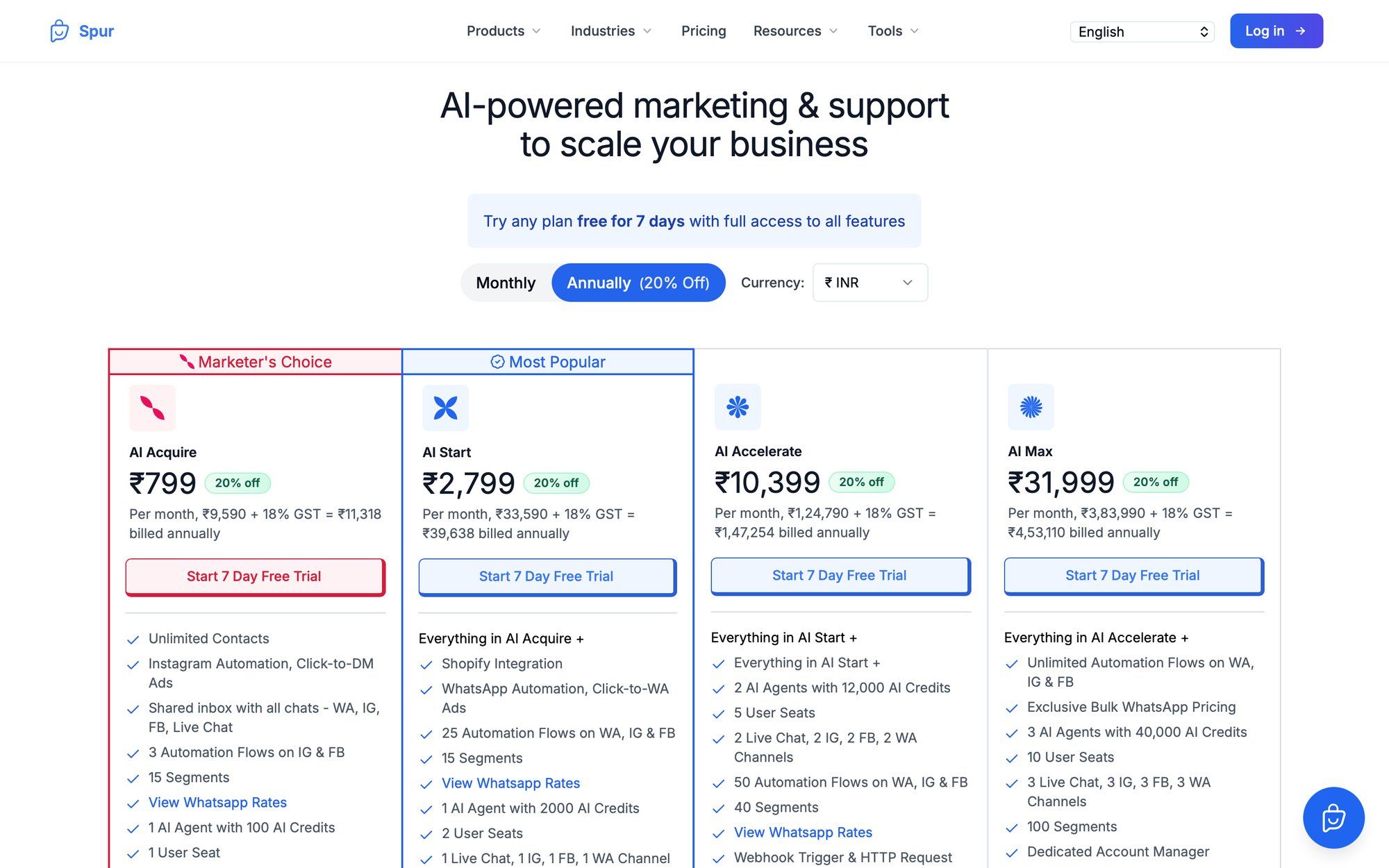View Whatsapp Rates in AI Accelerate plan
The height and width of the screenshot is (868, 1389).
click(803, 833)
